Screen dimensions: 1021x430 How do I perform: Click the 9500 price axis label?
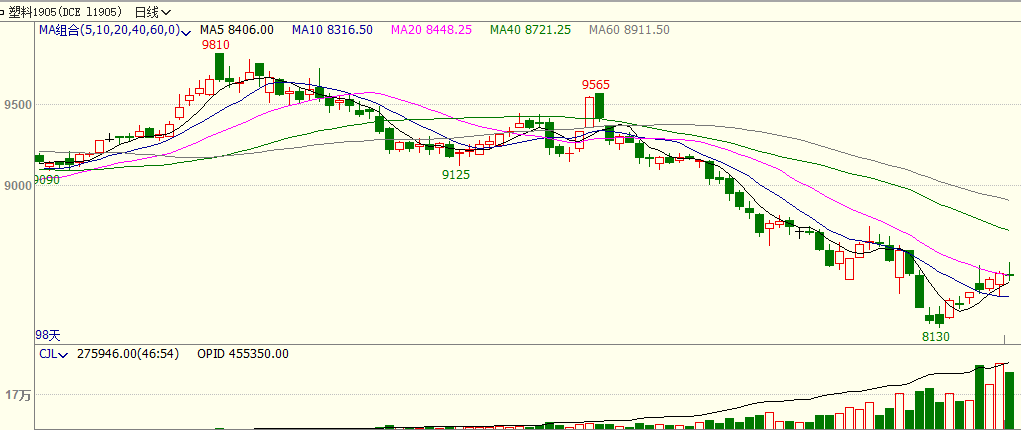[x=17, y=105]
